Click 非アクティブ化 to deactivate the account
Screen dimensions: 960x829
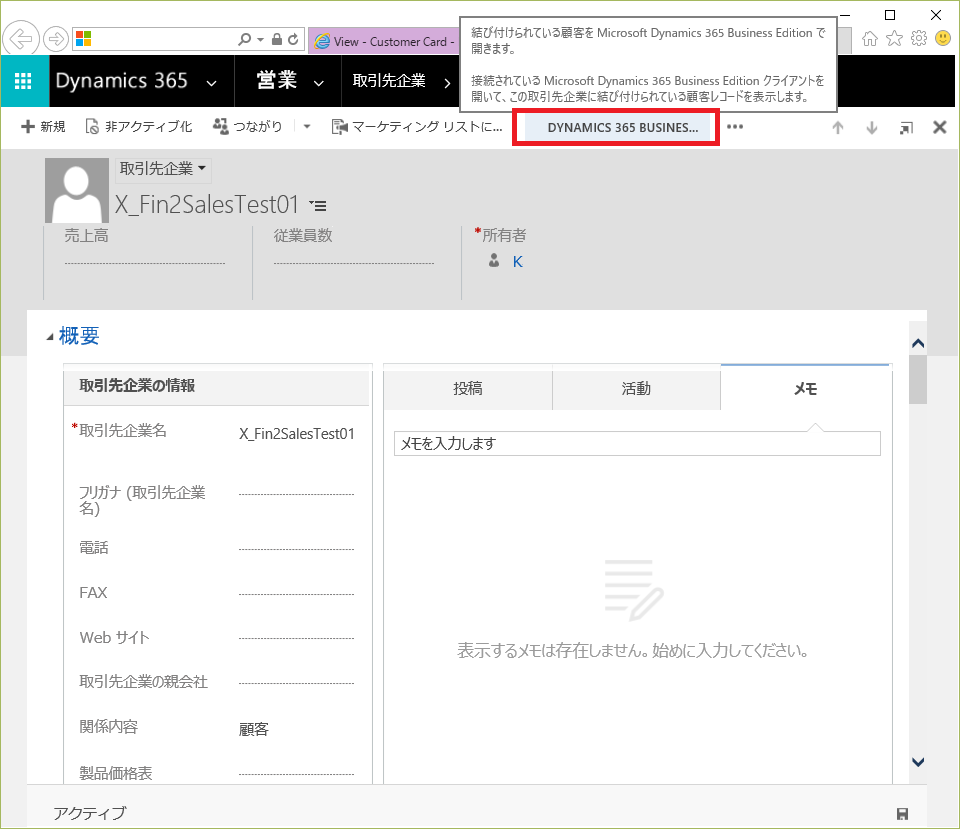coord(138,127)
